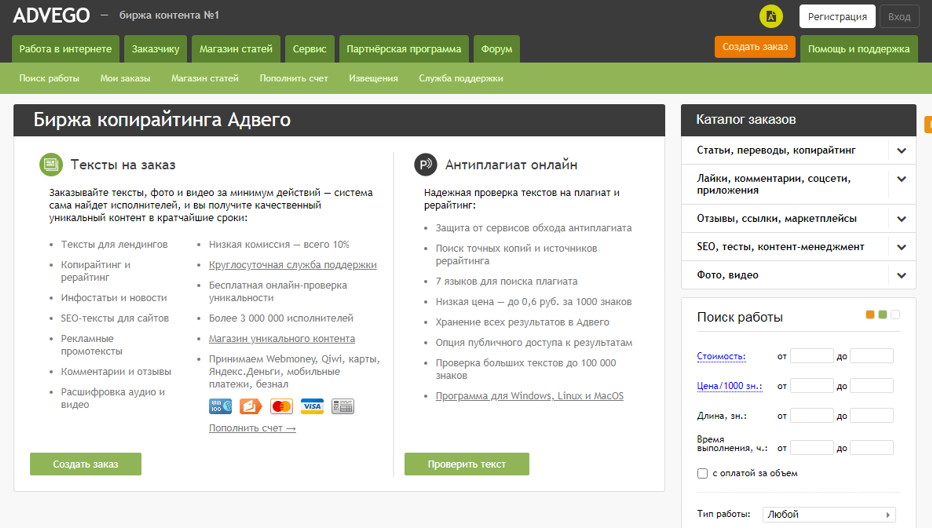Click «Фото, видео» catalog row text
This screenshot has height=532, width=932.
[x=728, y=275]
